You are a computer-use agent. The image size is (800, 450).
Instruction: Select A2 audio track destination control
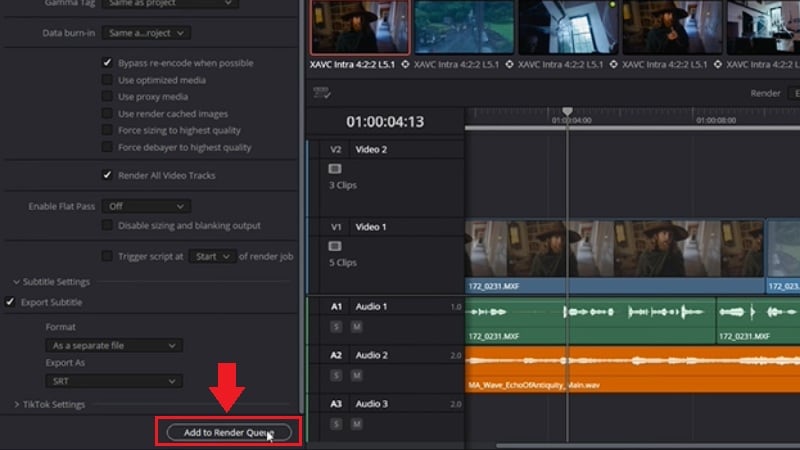[x=336, y=355]
